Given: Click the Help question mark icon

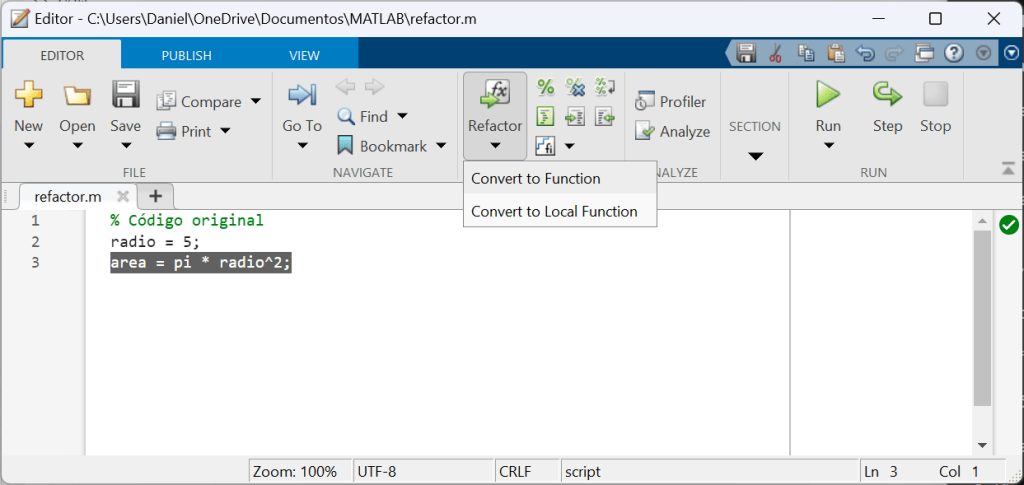Looking at the screenshot, I should (954, 53).
